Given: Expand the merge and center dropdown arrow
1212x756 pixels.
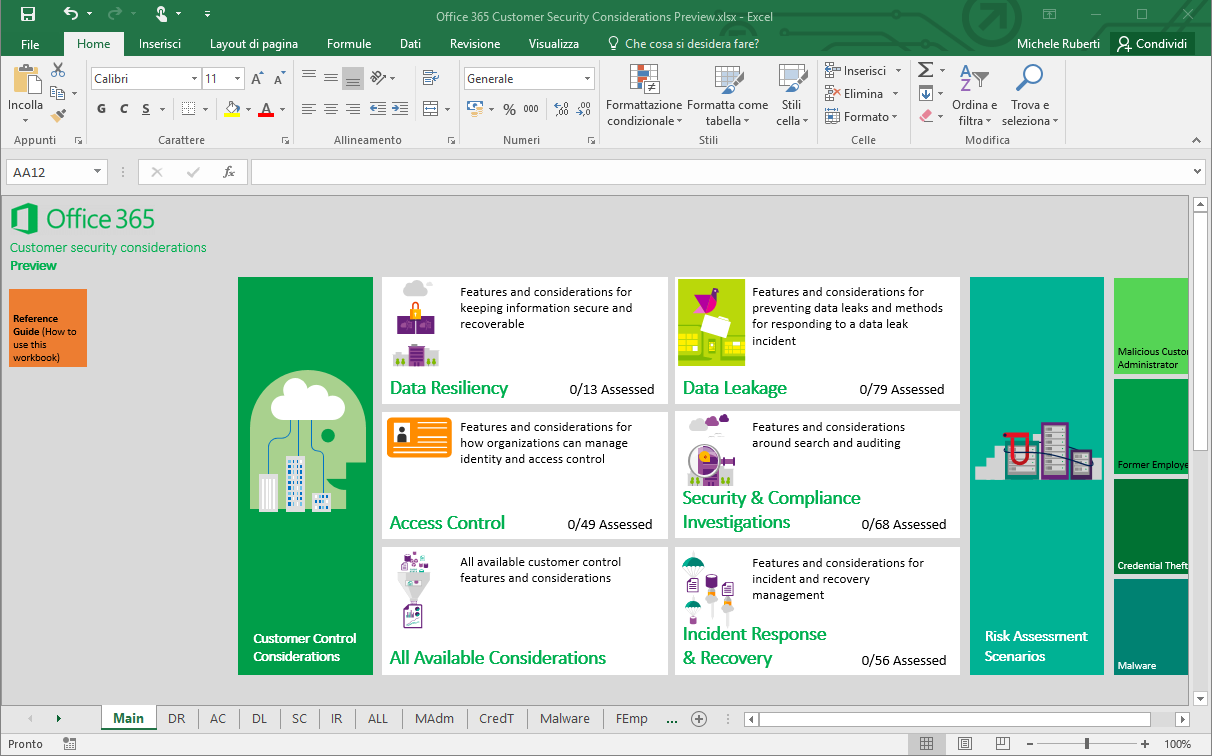Looking at the screenshot, I should click(446, 109).
